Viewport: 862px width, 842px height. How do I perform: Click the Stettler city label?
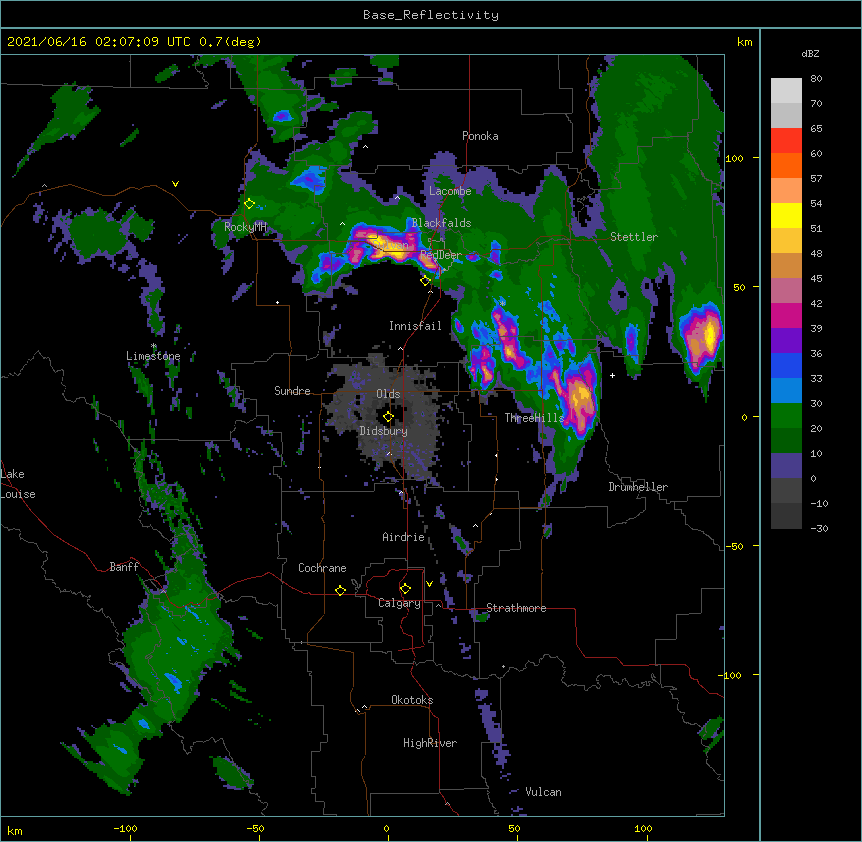[x=634, y=237]
